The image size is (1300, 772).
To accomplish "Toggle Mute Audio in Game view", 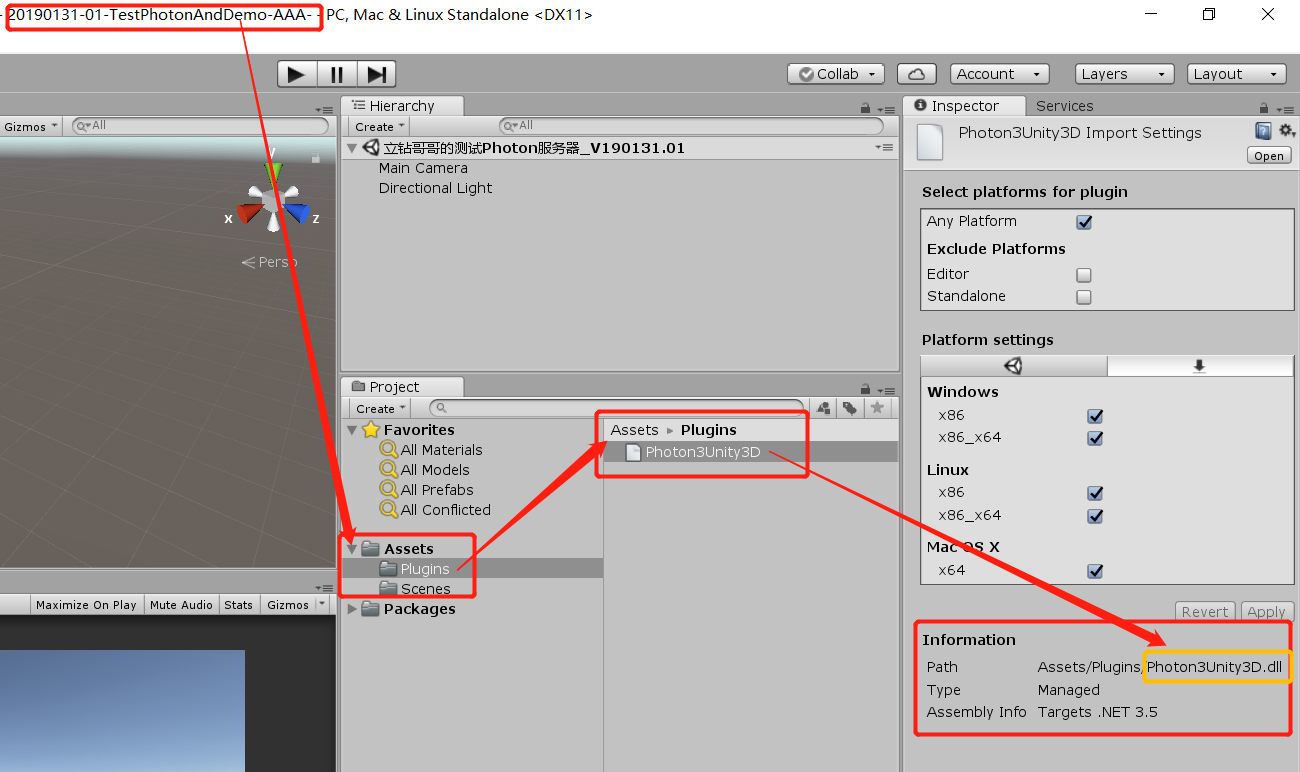I will pos(181,605).
